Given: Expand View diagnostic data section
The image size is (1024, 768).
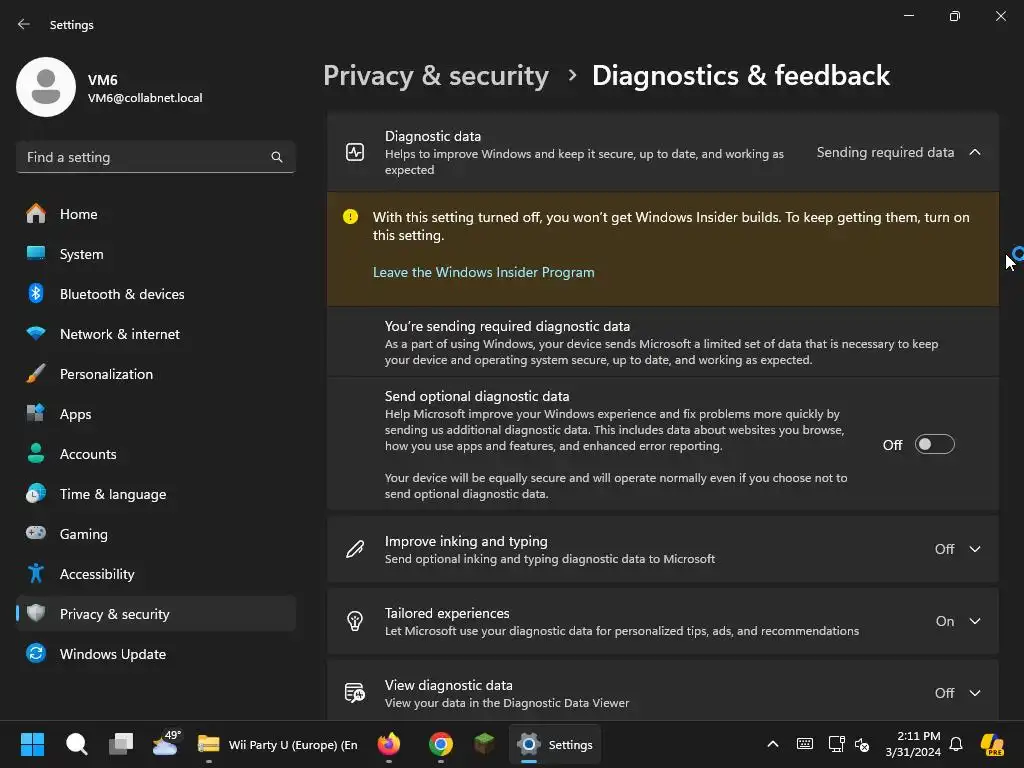Looking at the screenshot, I should tap(974, 693).
